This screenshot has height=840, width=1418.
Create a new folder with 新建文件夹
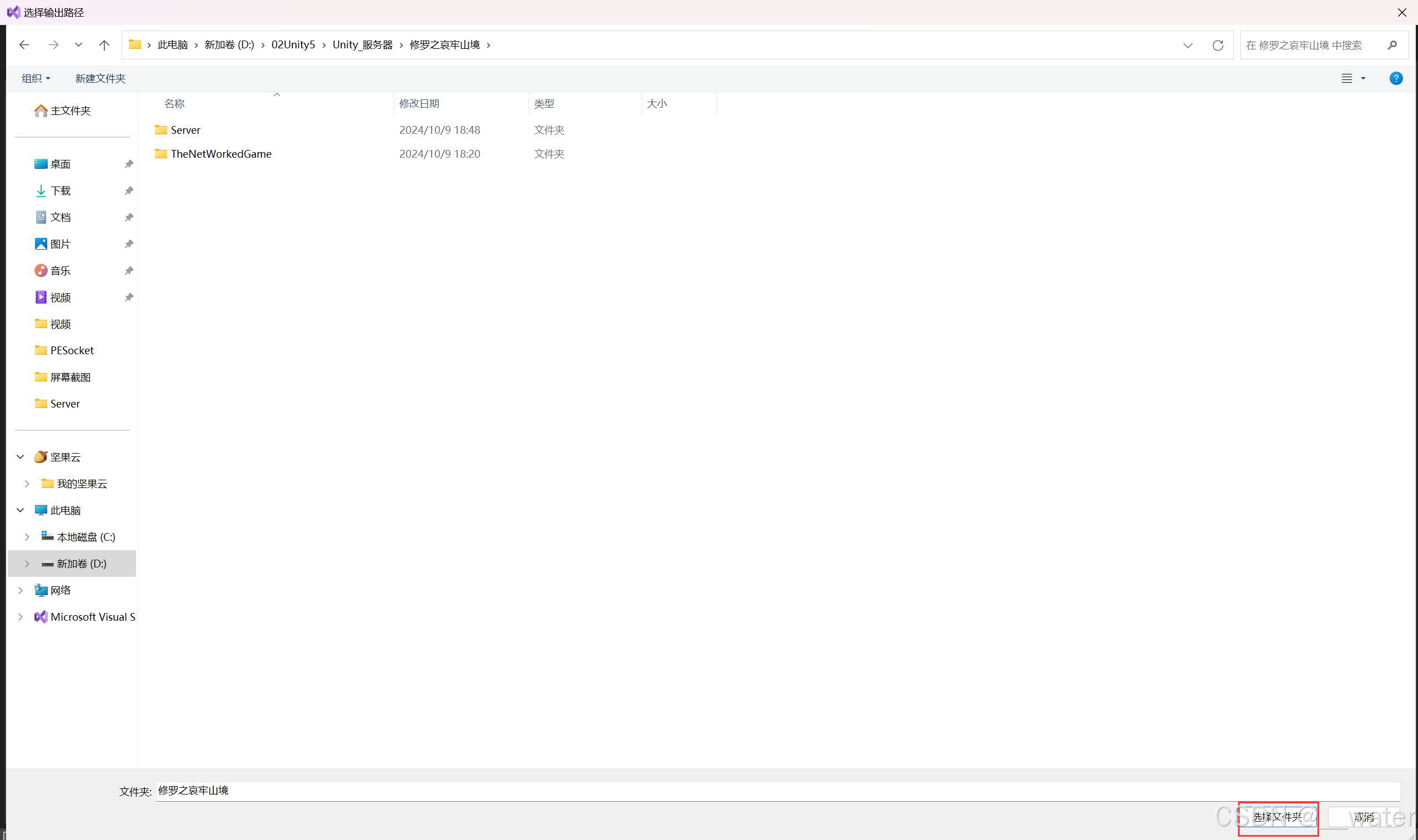tap(100, 78)
